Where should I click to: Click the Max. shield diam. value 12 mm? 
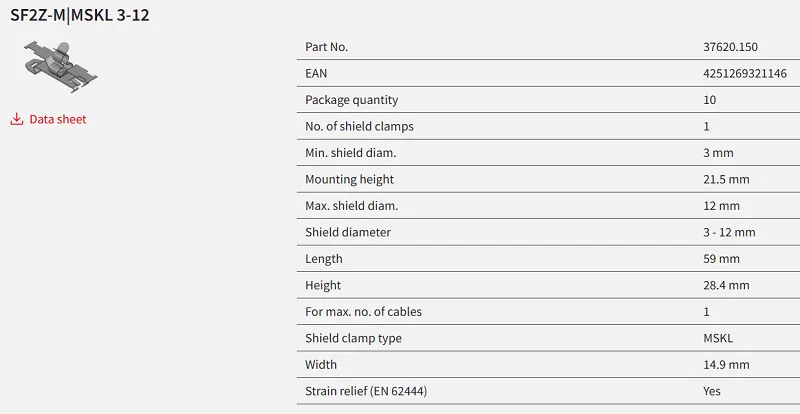pyautogui.click(x=721, y=206)
